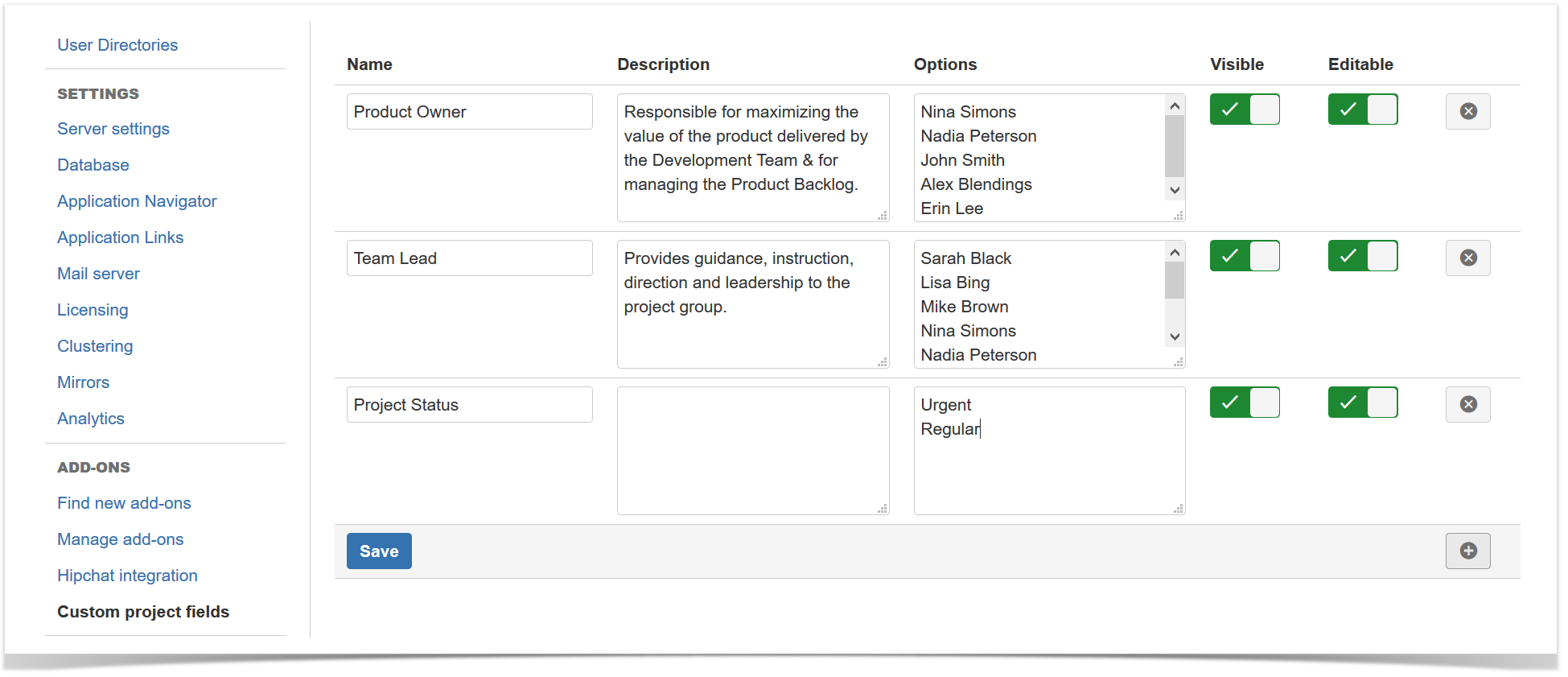Open the Server settings page
The width and height of the screenshot is (1568, 677).
113,129
